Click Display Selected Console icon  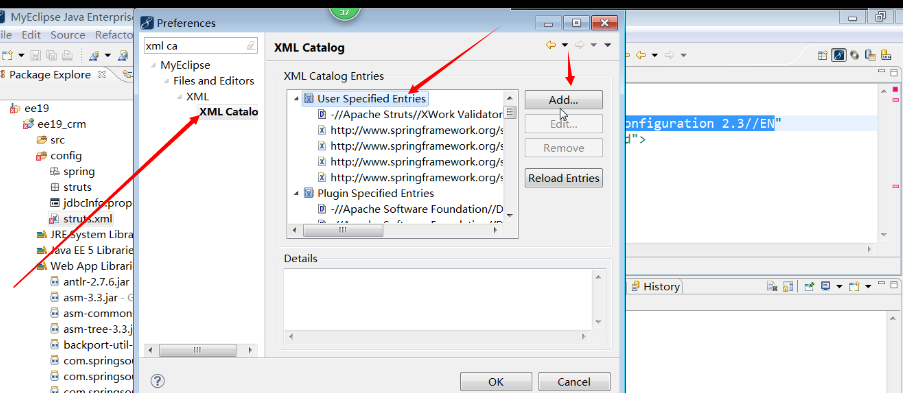click(x=826, y=286)
